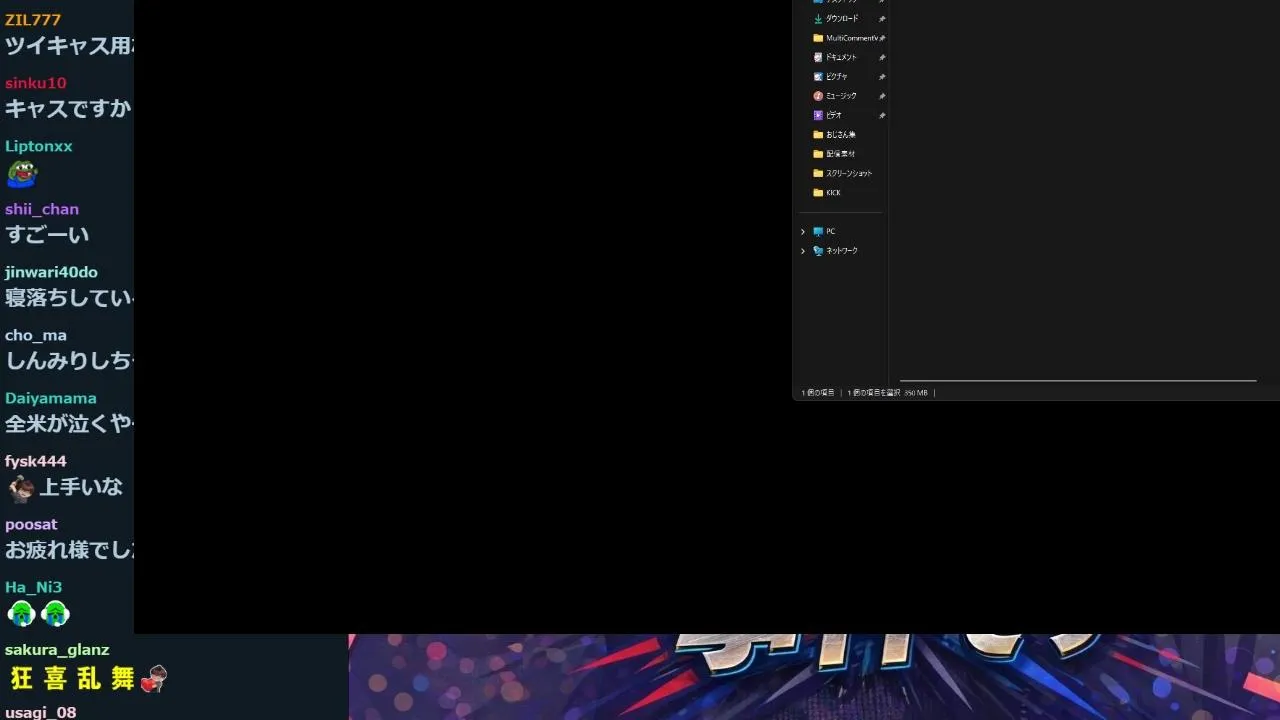Click the pin icon beside MultiCommentV folder
Screen dimensions: 1280x720
tap(882, 38)
